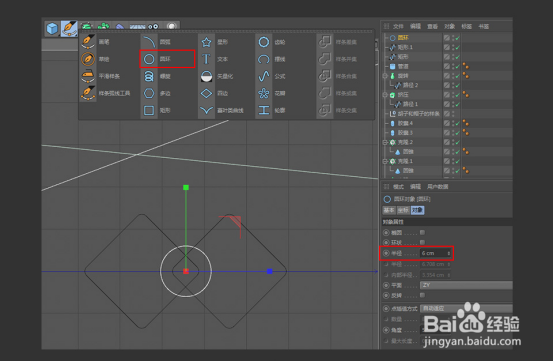Viewport: 553px width, 361px height.
Task: Toggle the enable checkmark for 管道 object
Action: tap(457, 66)
